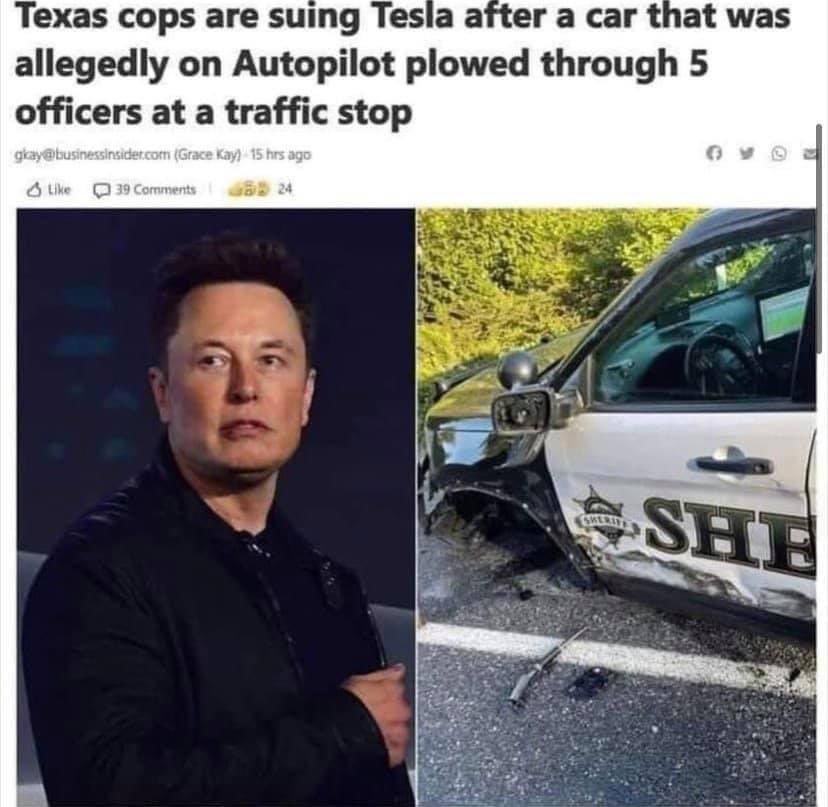Click the word Autopilot in headline
This screenshot has height=807, width=828.
tap(314, 64)
